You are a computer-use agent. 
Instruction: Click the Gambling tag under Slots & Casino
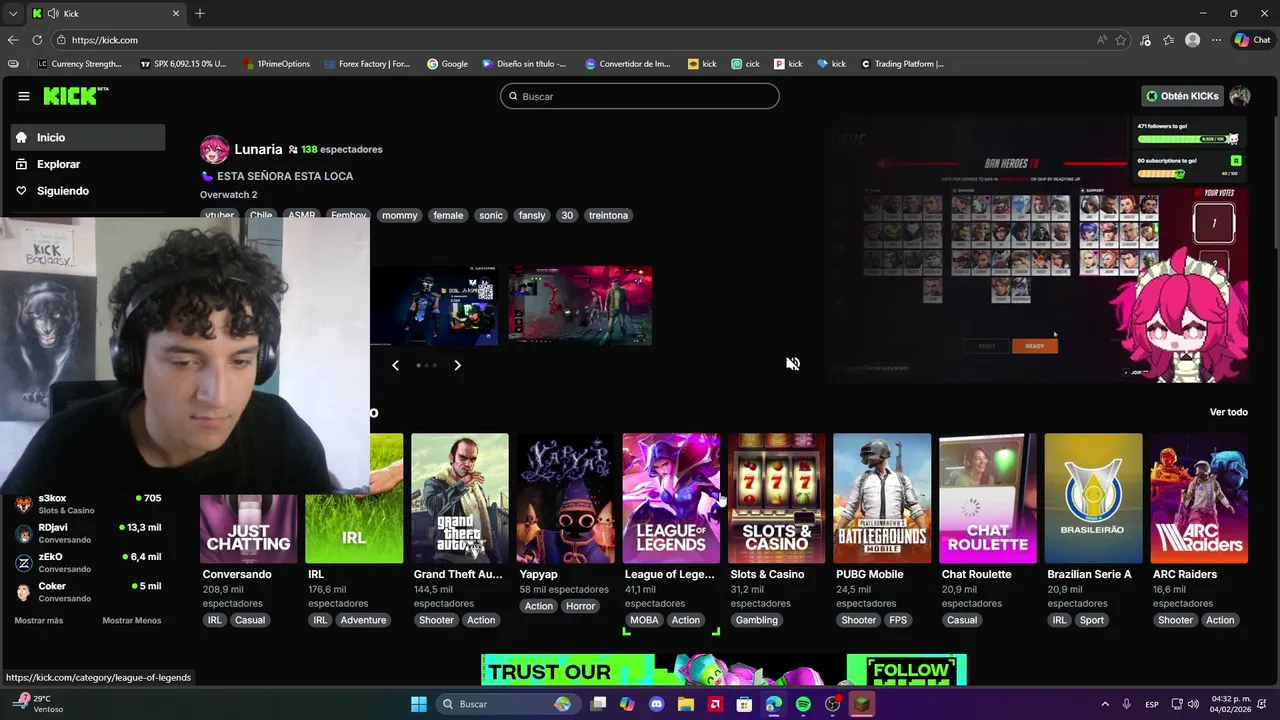coord(757,620)
